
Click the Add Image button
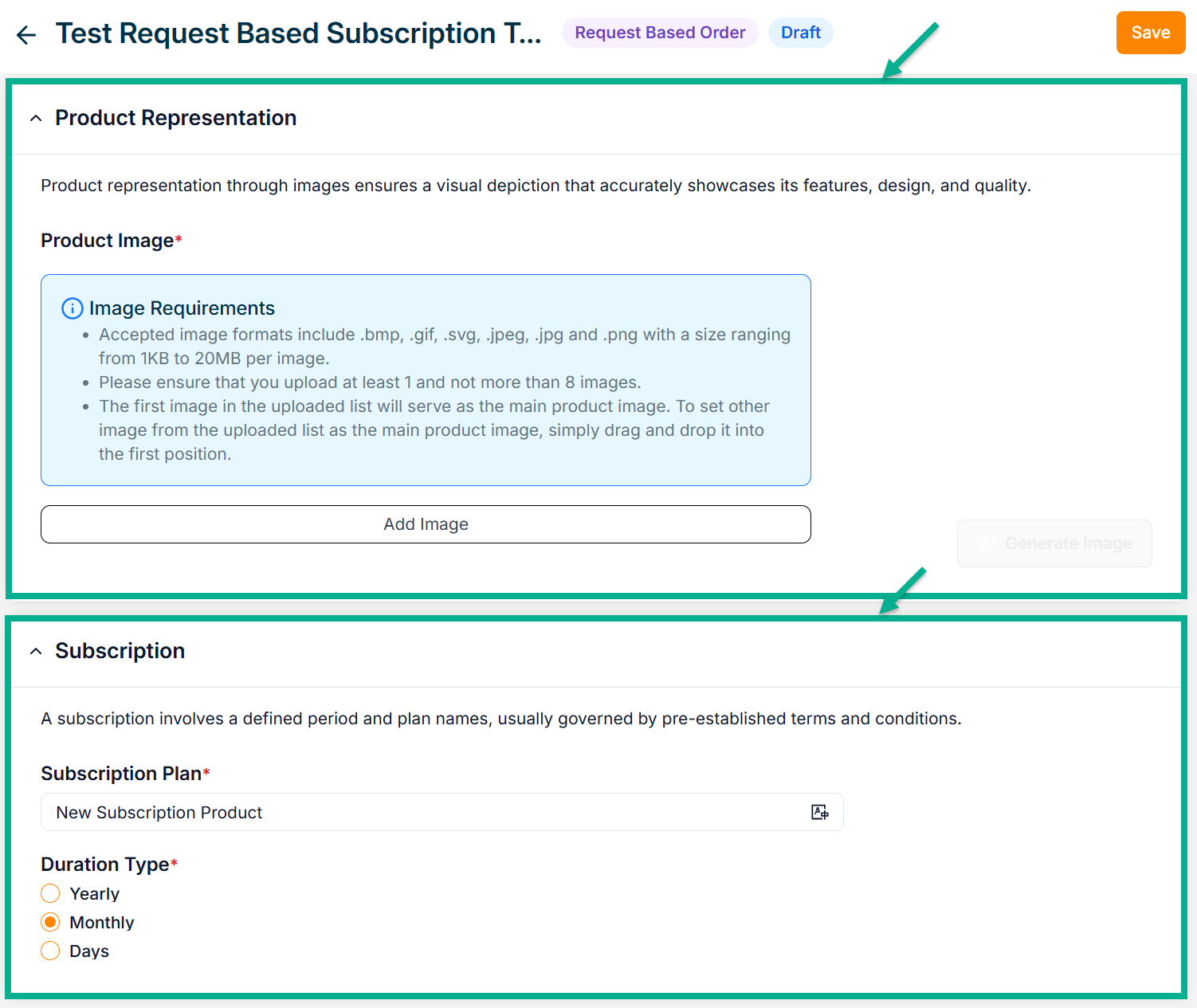[x=426, y=524]
